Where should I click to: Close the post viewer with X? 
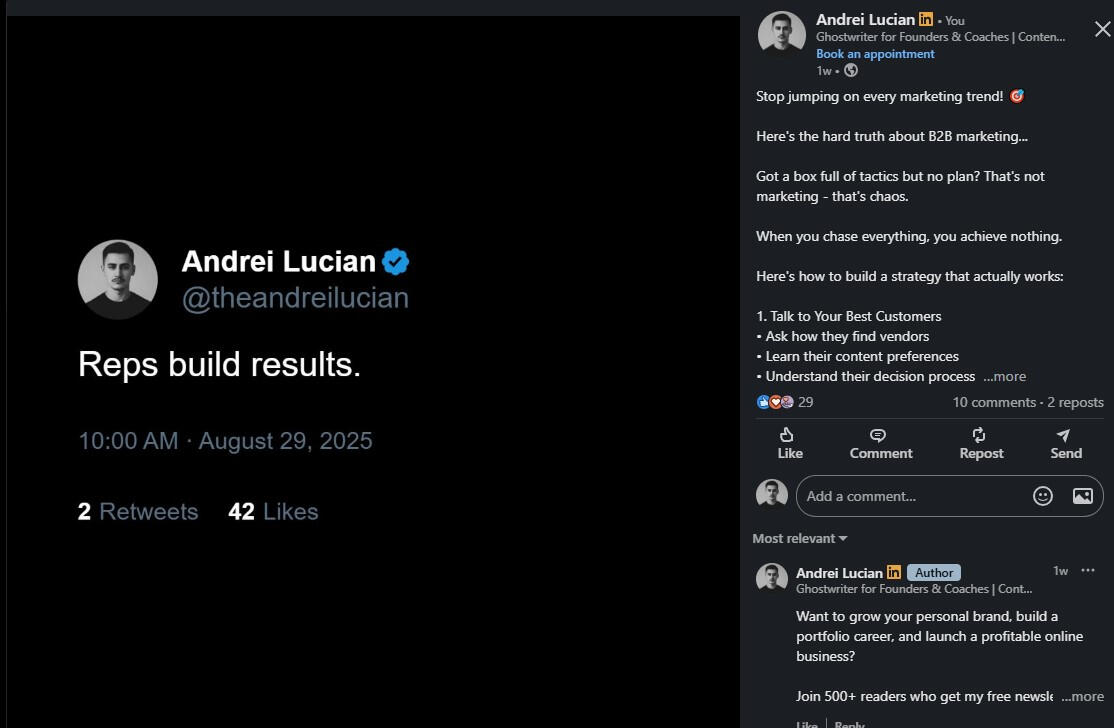(x=1102, y=29)
